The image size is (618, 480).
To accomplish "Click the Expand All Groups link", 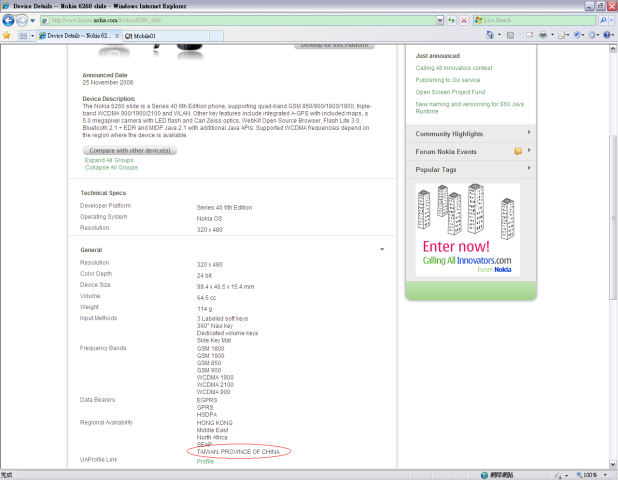I will pyautogui.click(x=109, y=160).
